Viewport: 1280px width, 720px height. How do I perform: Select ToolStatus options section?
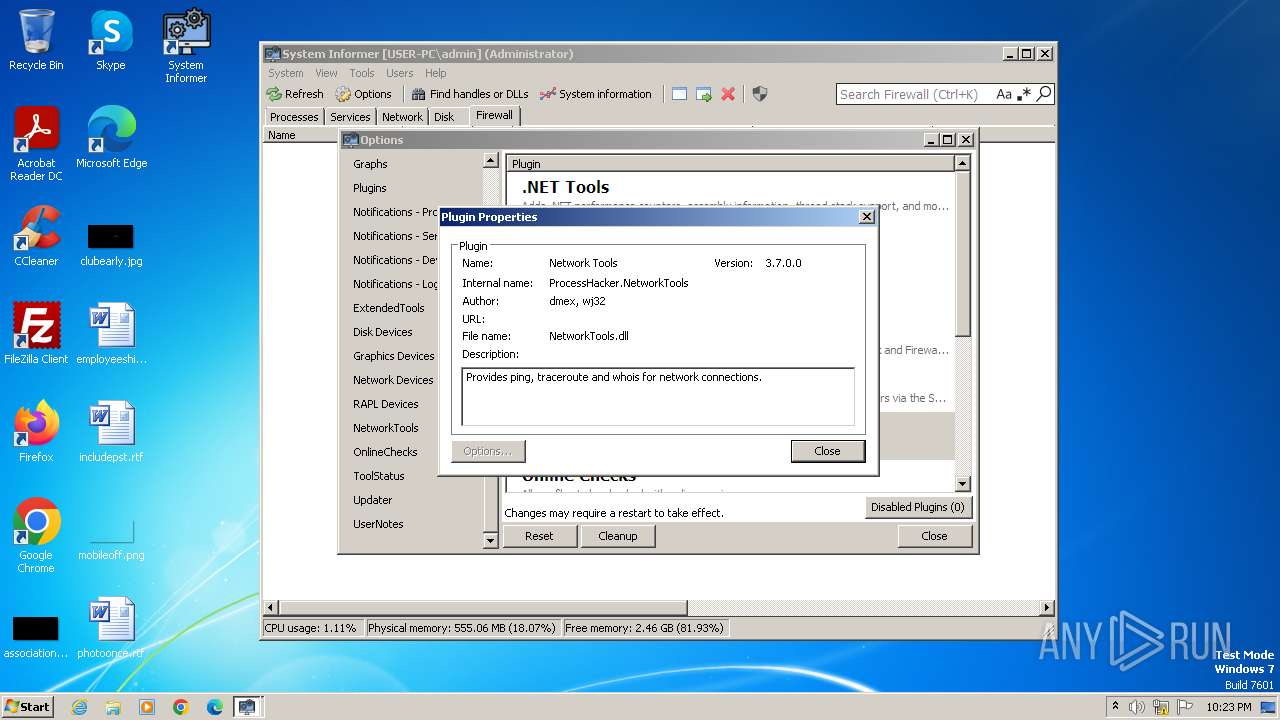(x=379, y=476)
